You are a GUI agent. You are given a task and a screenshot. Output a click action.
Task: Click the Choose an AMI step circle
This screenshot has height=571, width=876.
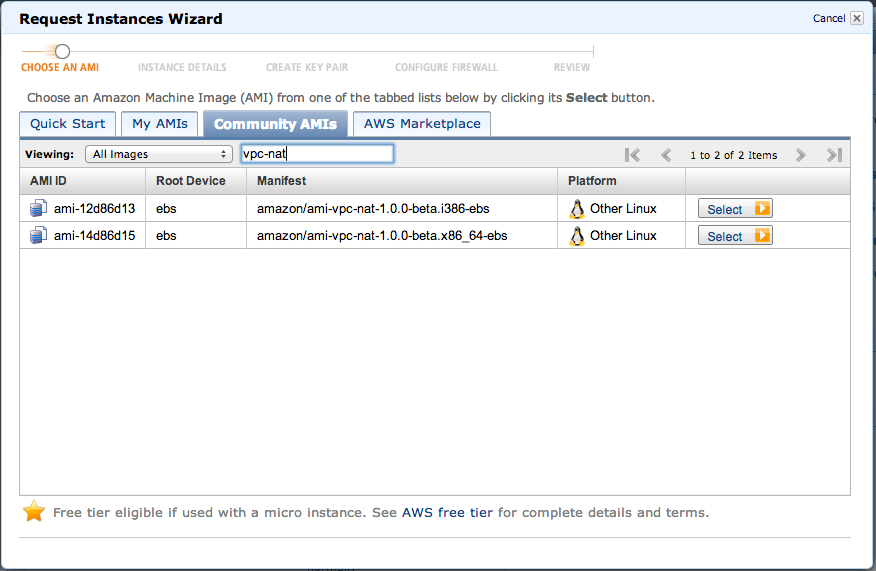tap(63, 51)
